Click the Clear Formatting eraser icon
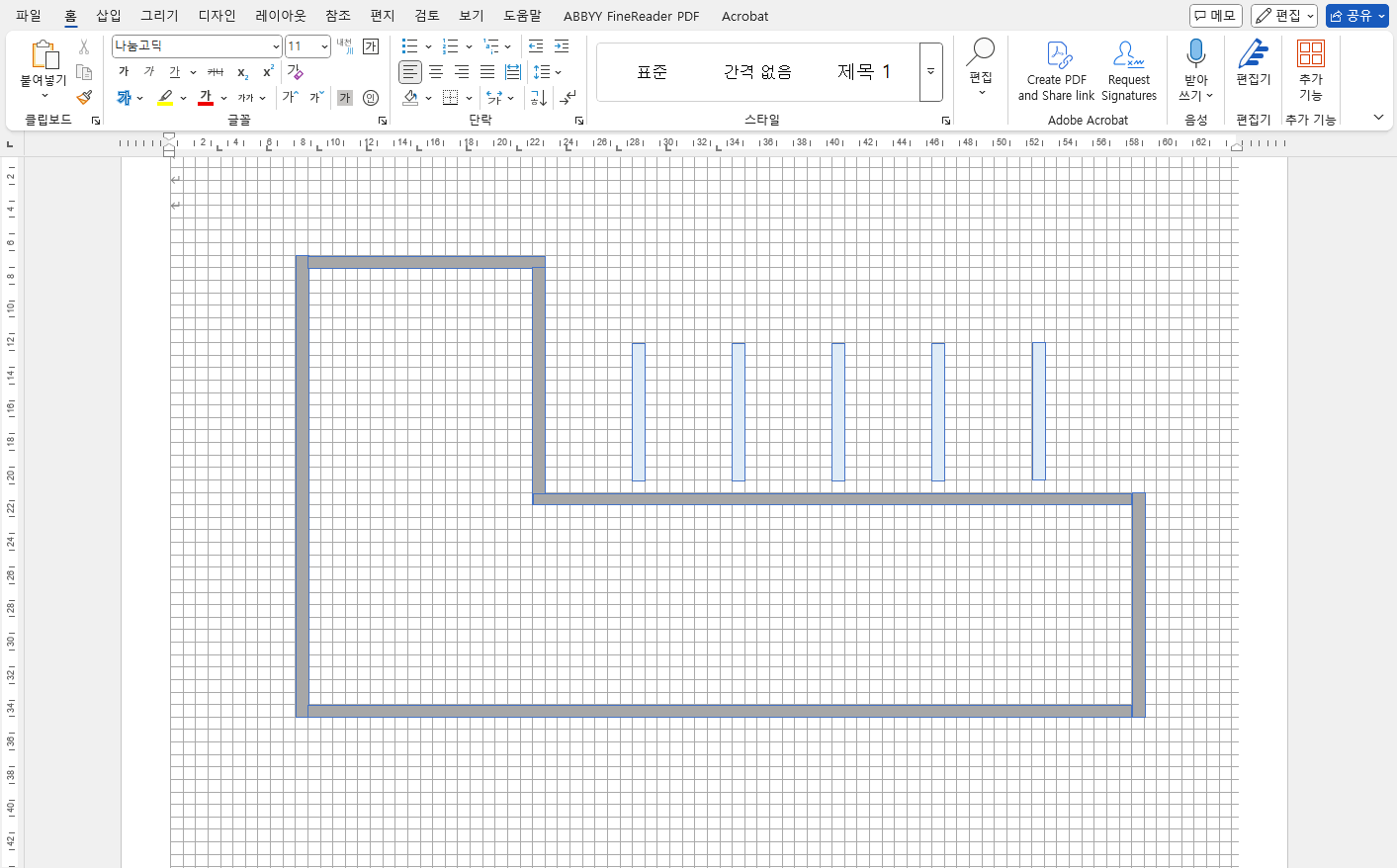 [294, 71]
